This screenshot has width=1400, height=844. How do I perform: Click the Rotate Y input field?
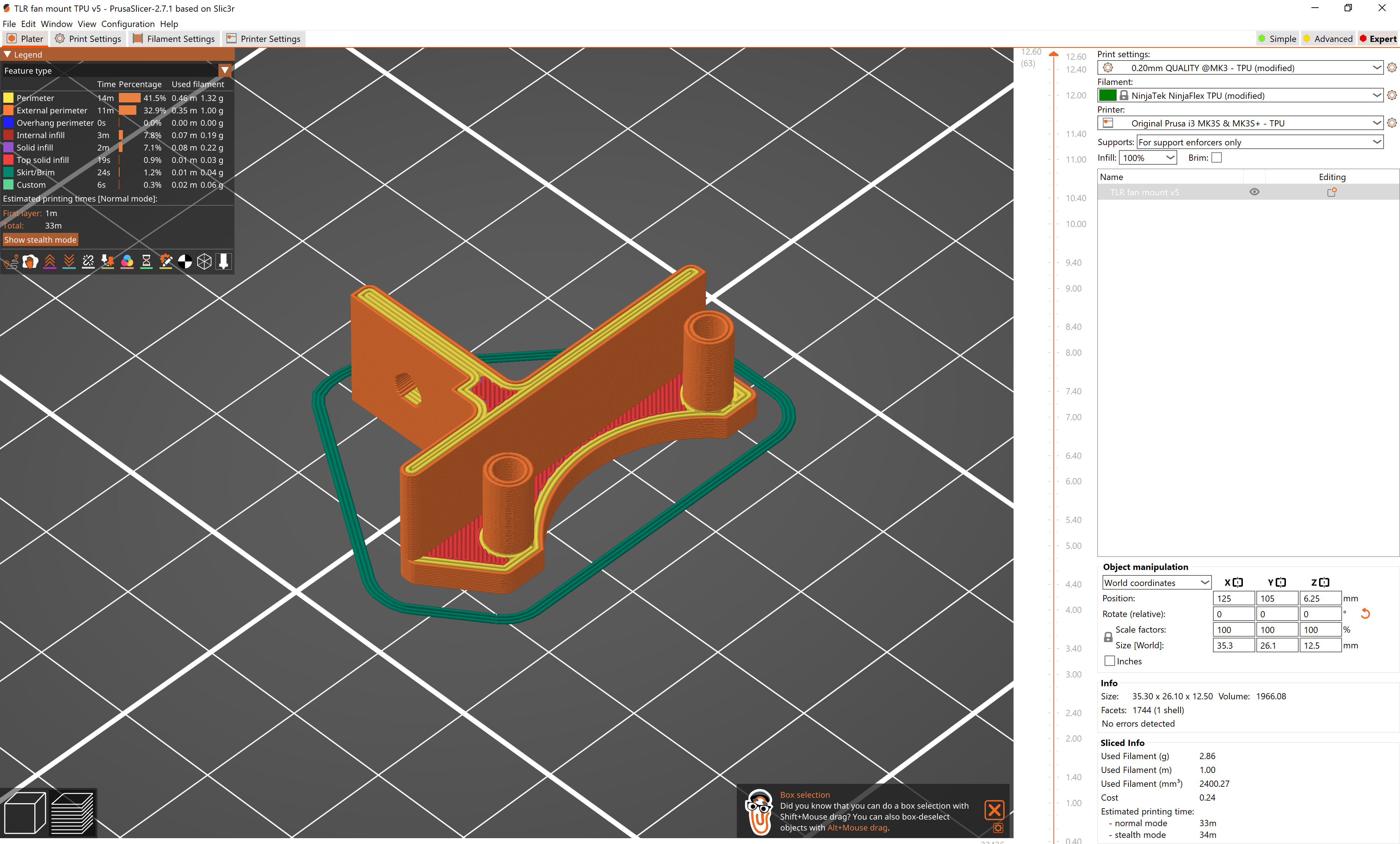click(1277, 614)
